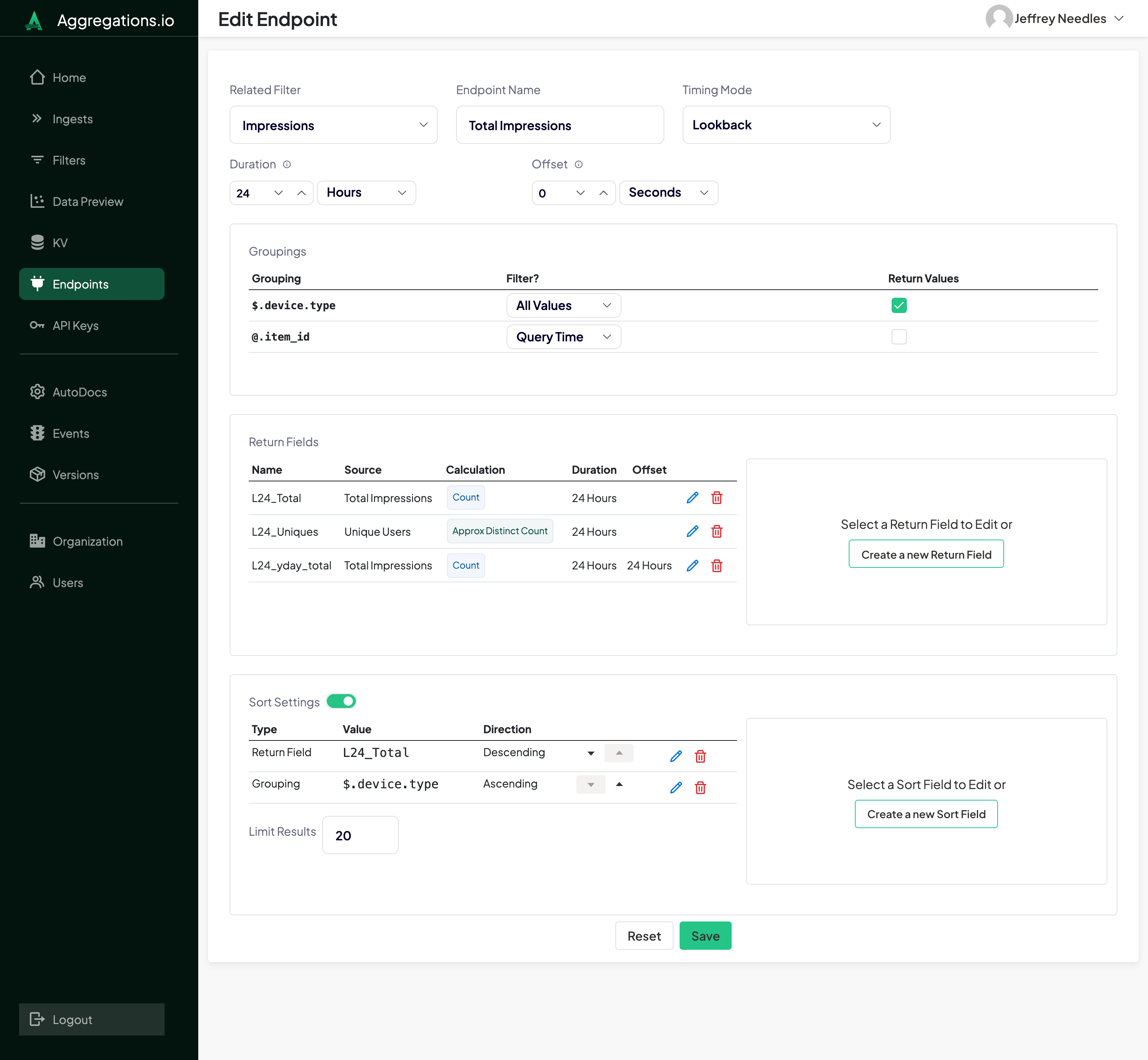The image size is (1148, 1060).
Task: Edit the L24_Total sort field
Action: (x=676, y=756)
